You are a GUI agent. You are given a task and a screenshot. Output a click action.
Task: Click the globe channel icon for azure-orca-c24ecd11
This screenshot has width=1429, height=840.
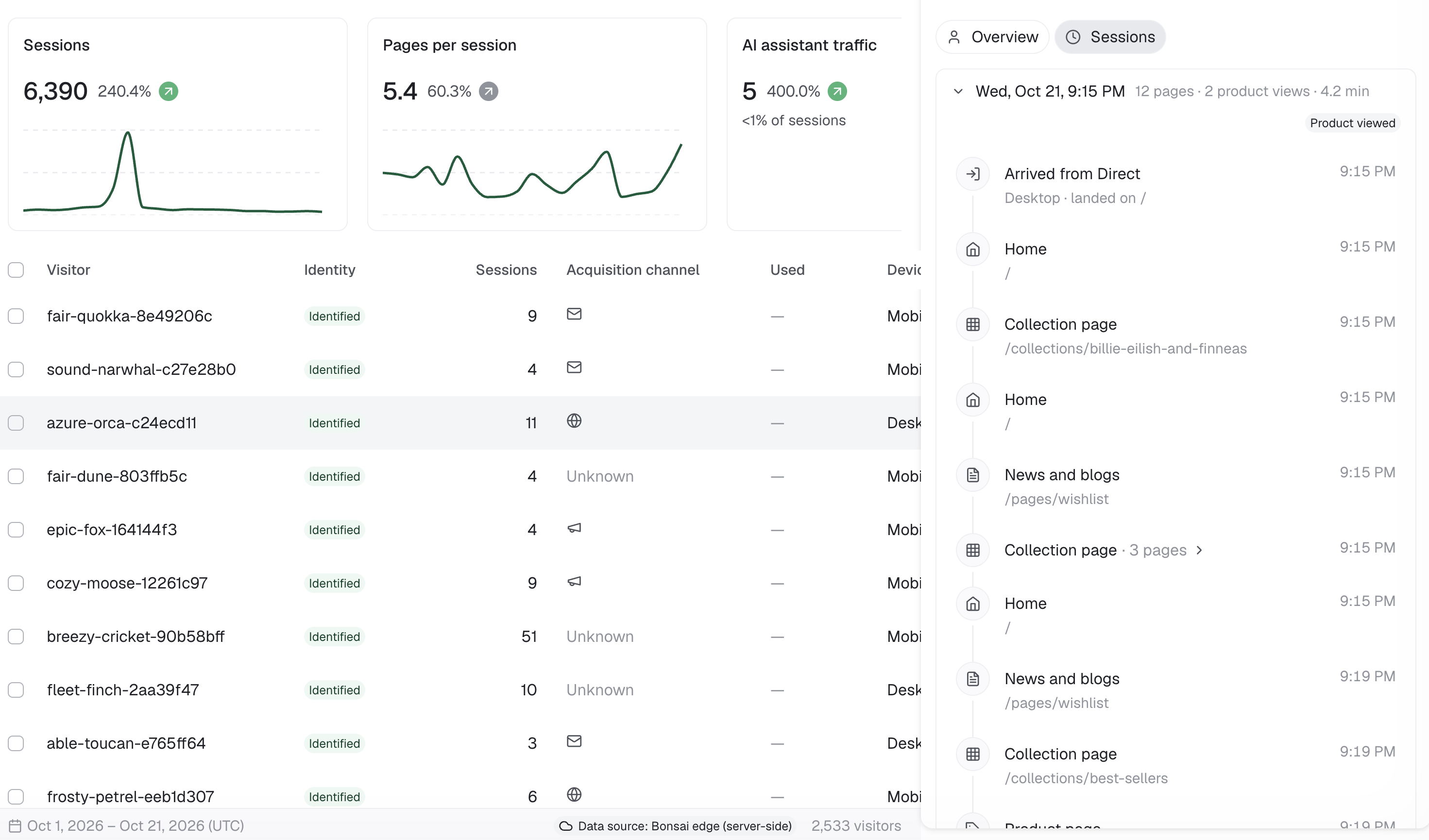[574, 420]
